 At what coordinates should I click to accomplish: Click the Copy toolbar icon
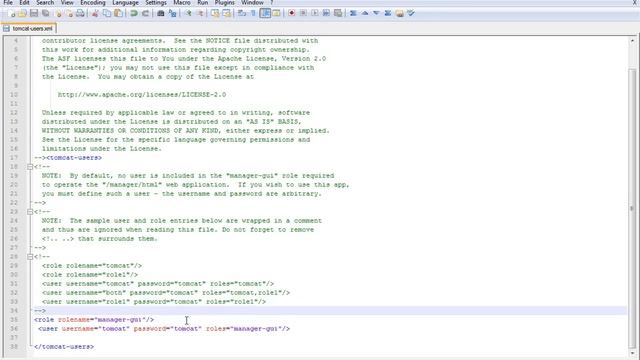[x=107, y=13]
